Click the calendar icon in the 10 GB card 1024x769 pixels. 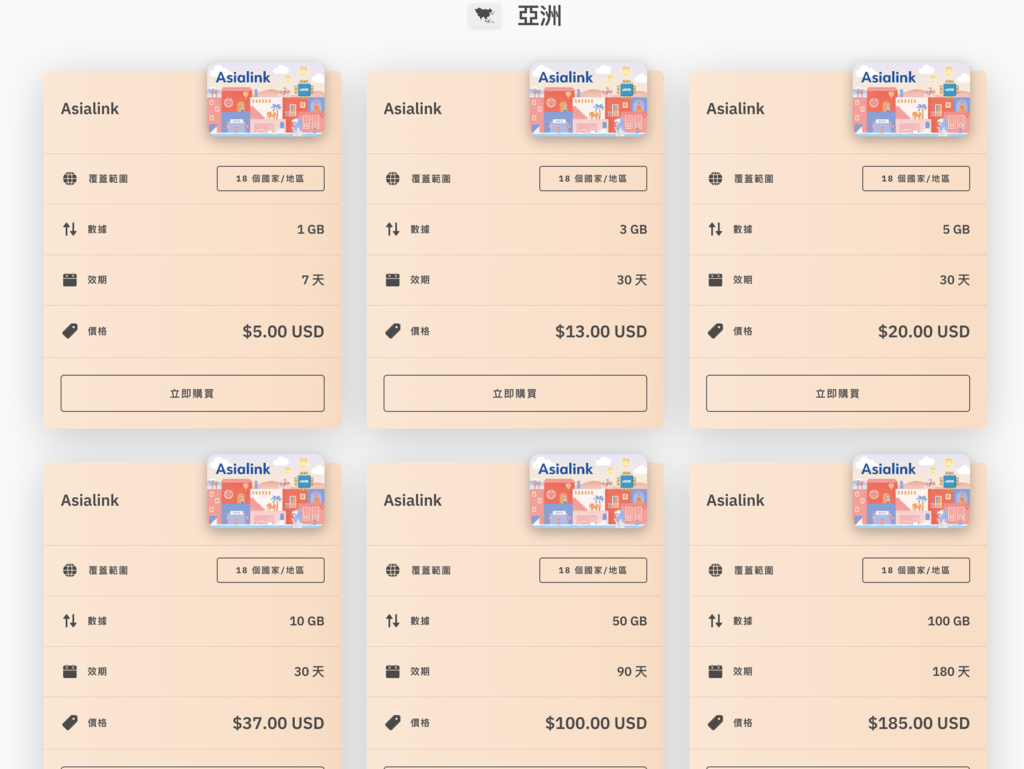tap(70, 672)
